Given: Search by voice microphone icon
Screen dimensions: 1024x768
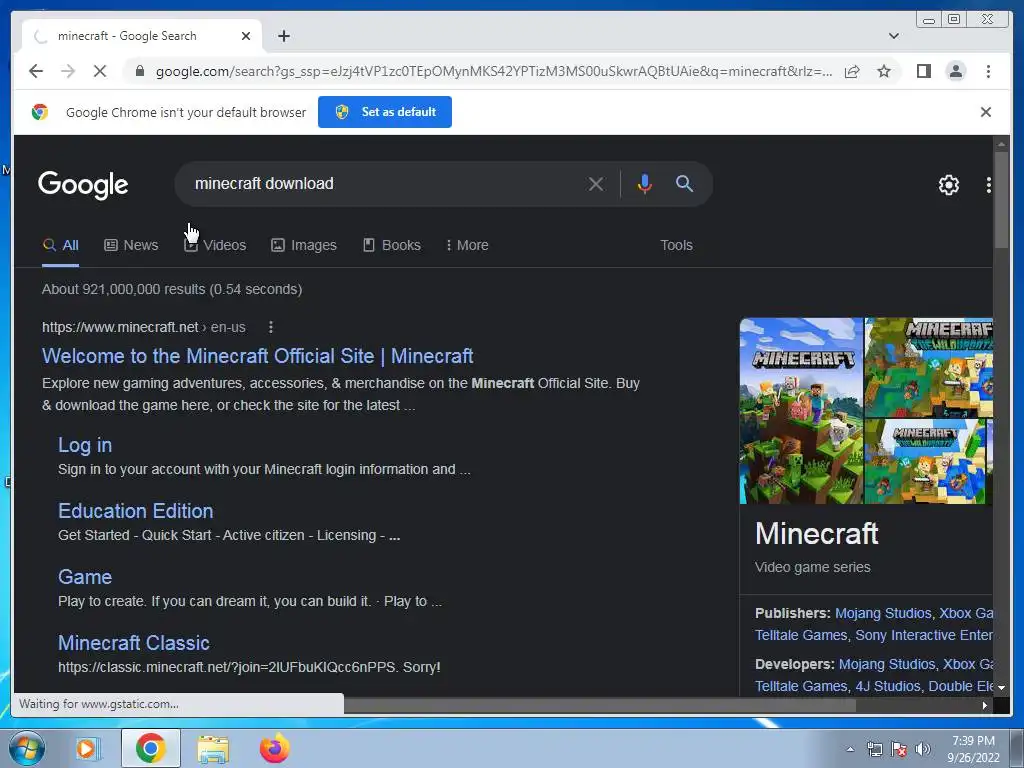Looking at the screenshot, I should (645, 184).
